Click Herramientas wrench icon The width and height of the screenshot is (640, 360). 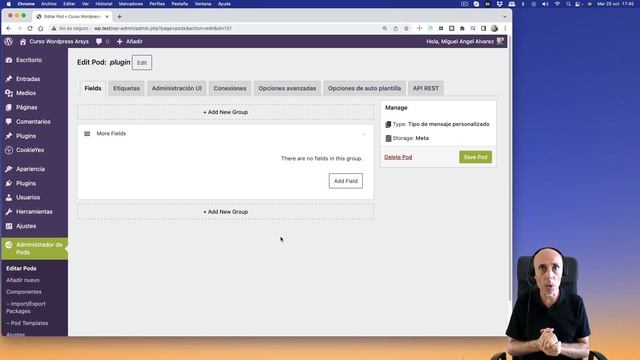click(9, 212)
